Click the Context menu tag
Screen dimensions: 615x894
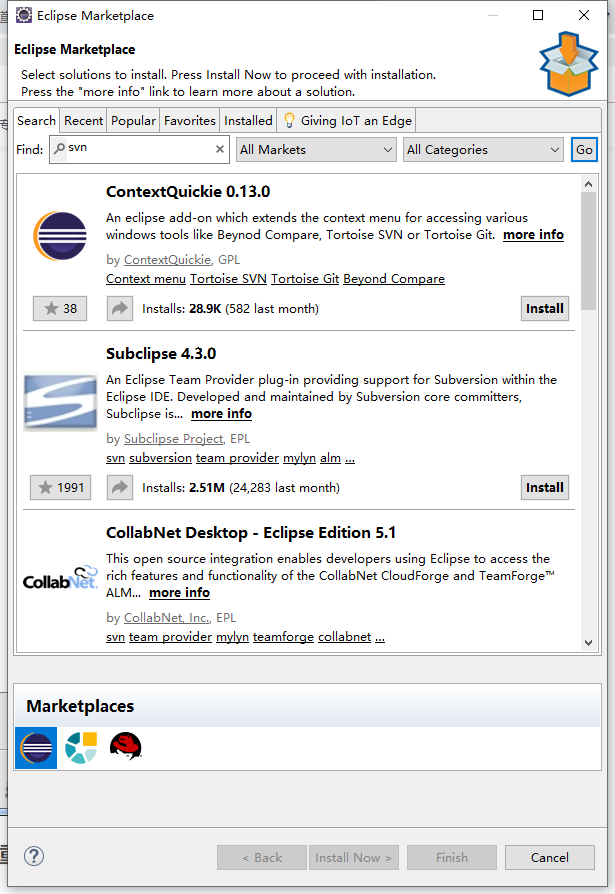click(146, 279)
